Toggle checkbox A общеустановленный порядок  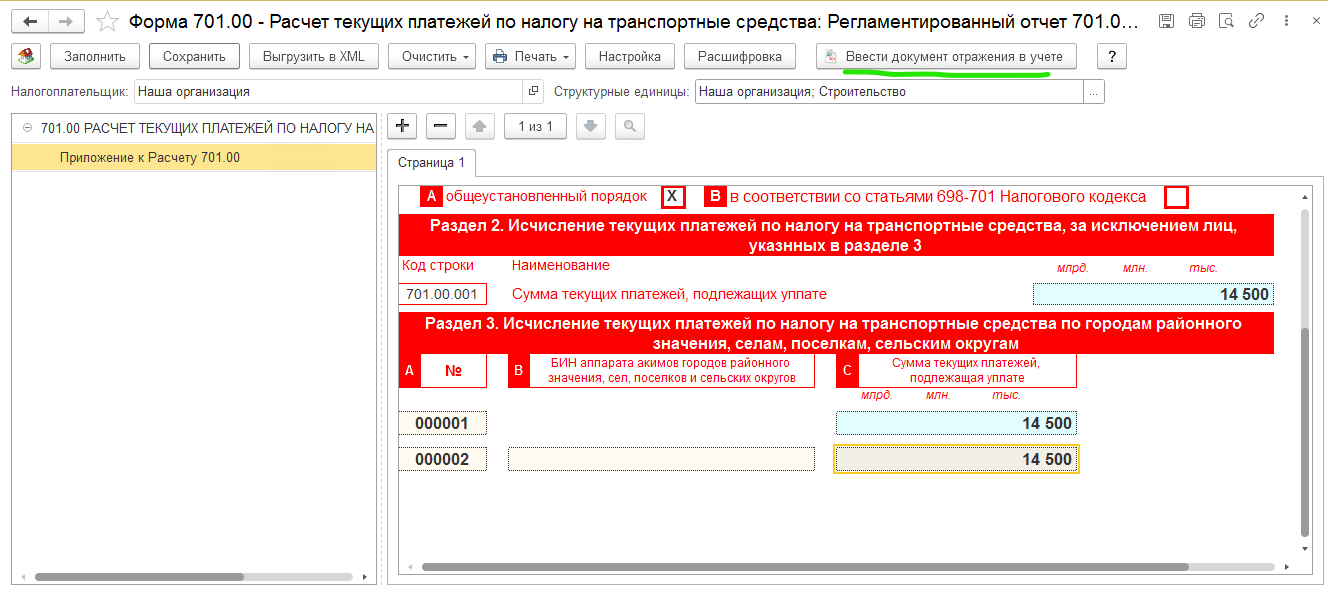tap(673, 196)
